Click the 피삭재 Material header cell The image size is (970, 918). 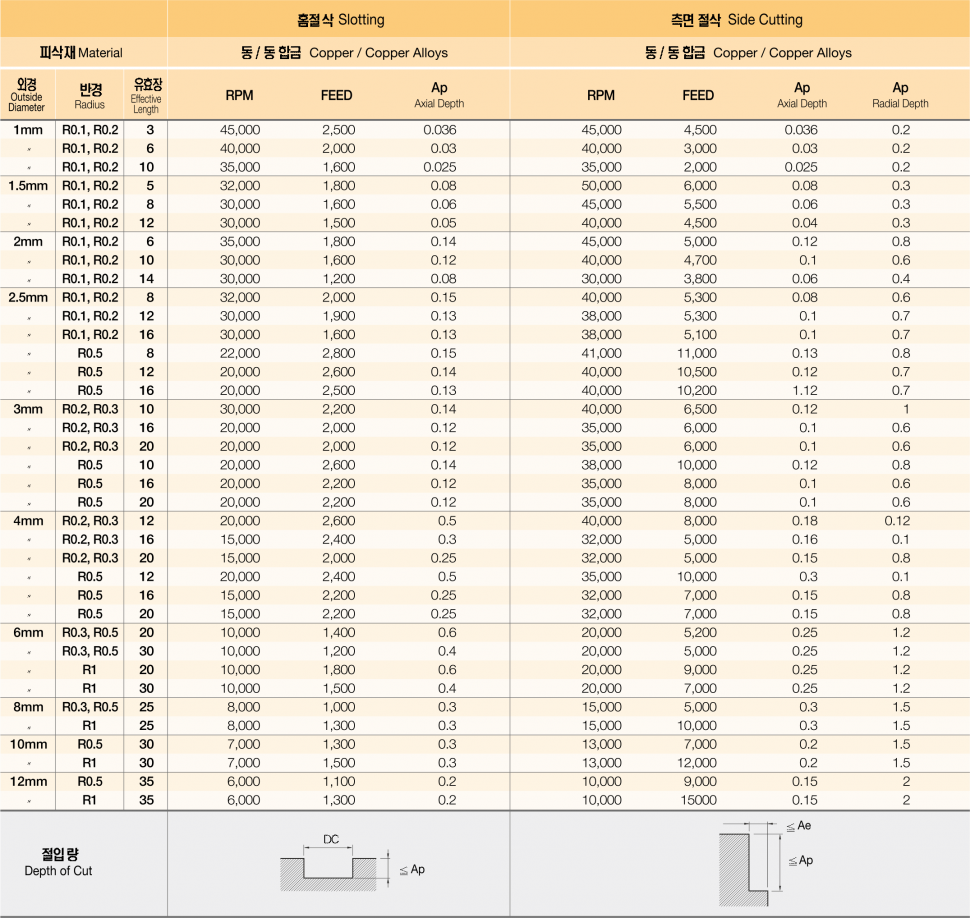tap(82, 52)
